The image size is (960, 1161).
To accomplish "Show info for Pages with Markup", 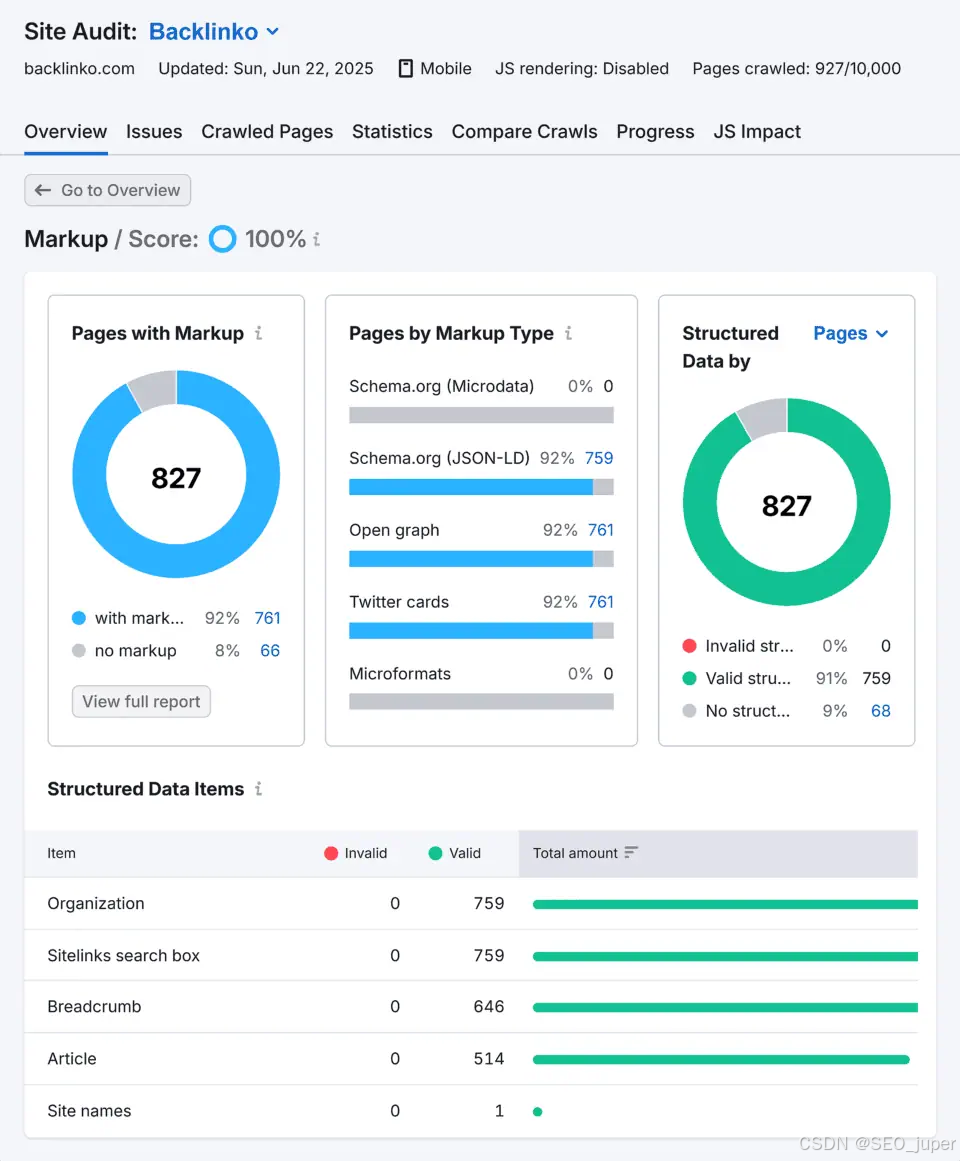I will (x=258, y=333).
